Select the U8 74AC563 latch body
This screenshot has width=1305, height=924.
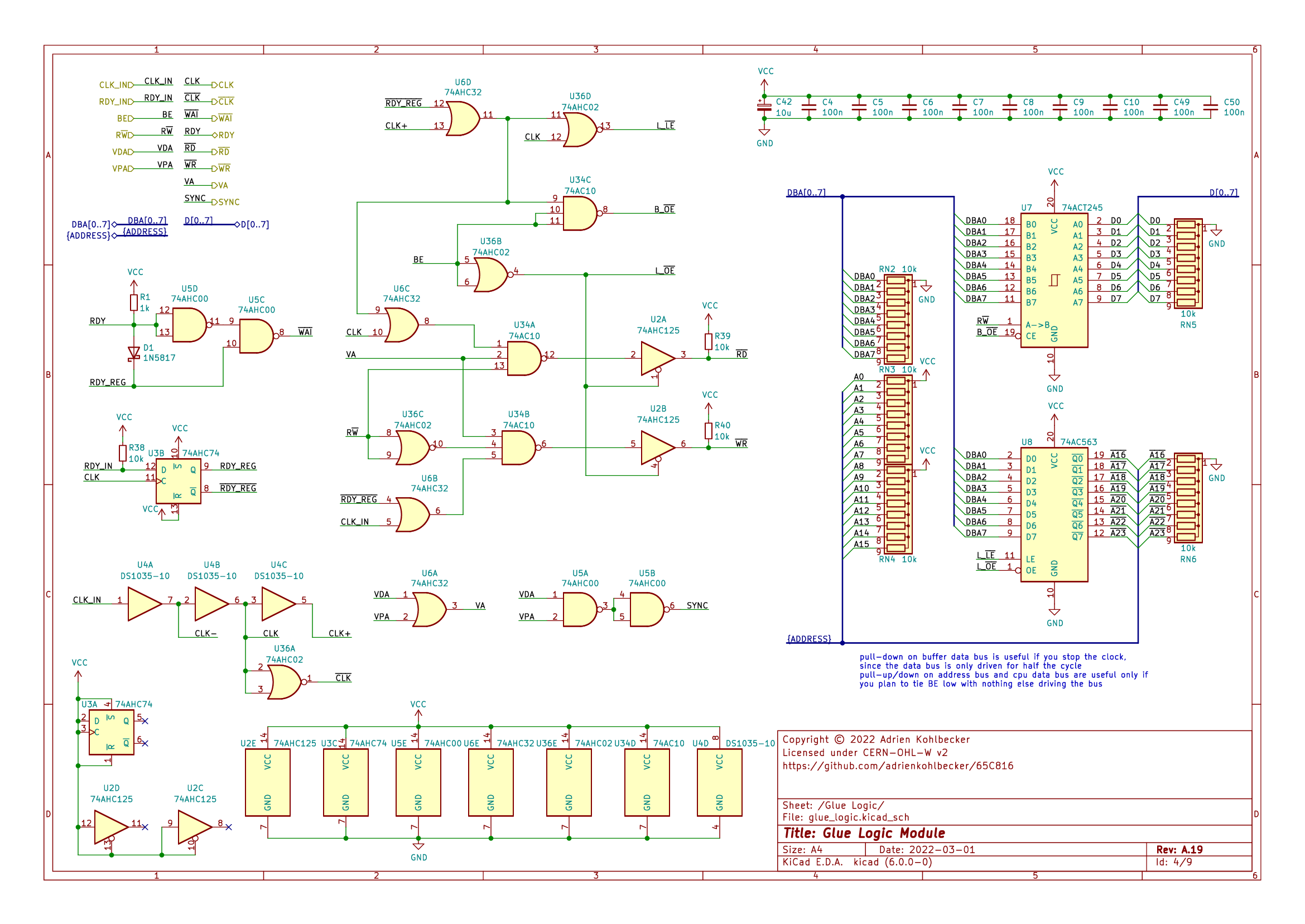tap(1054, 514)
